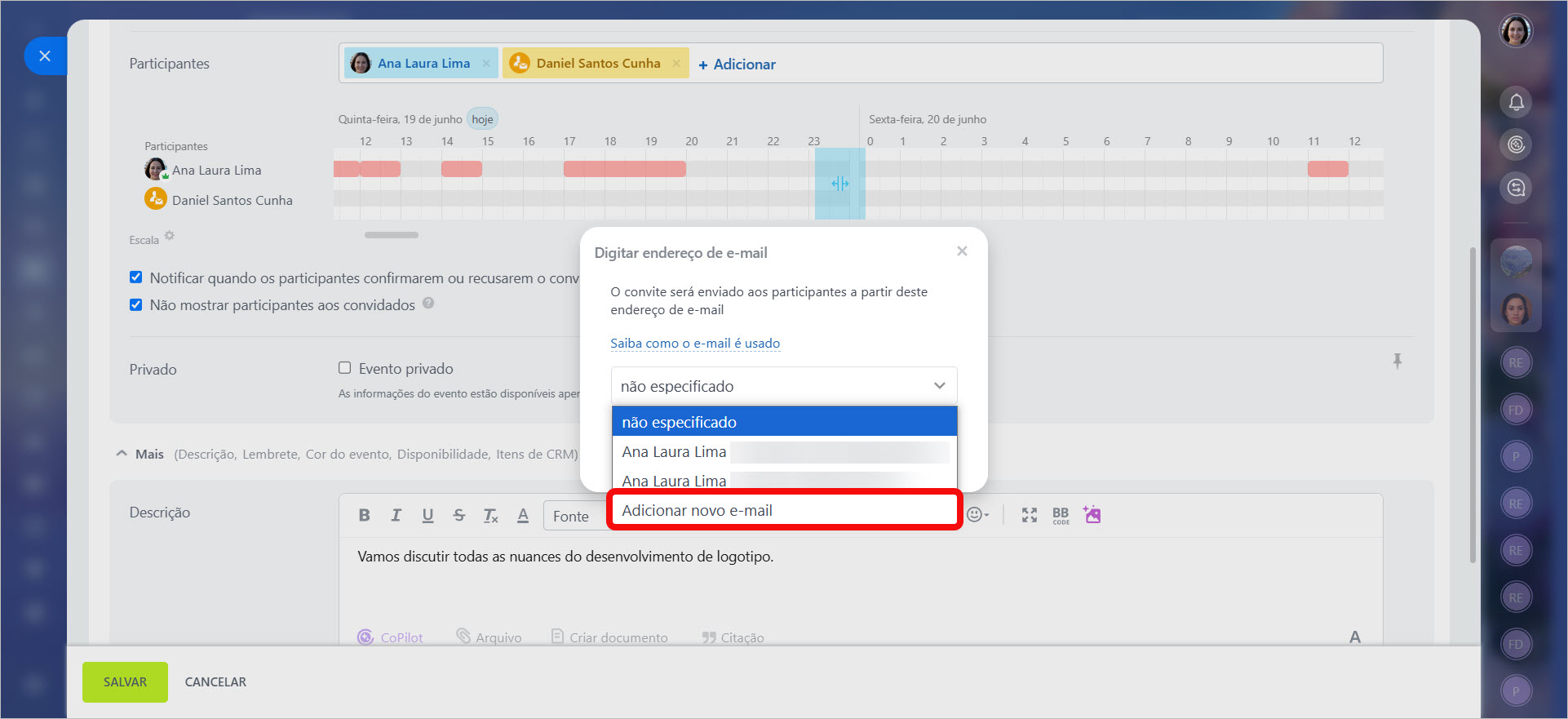Click the Daniel Santos Cunha participant chip
Image resolution: width=1568 pixels, height=719 pixels.
[x=596, y=63]
